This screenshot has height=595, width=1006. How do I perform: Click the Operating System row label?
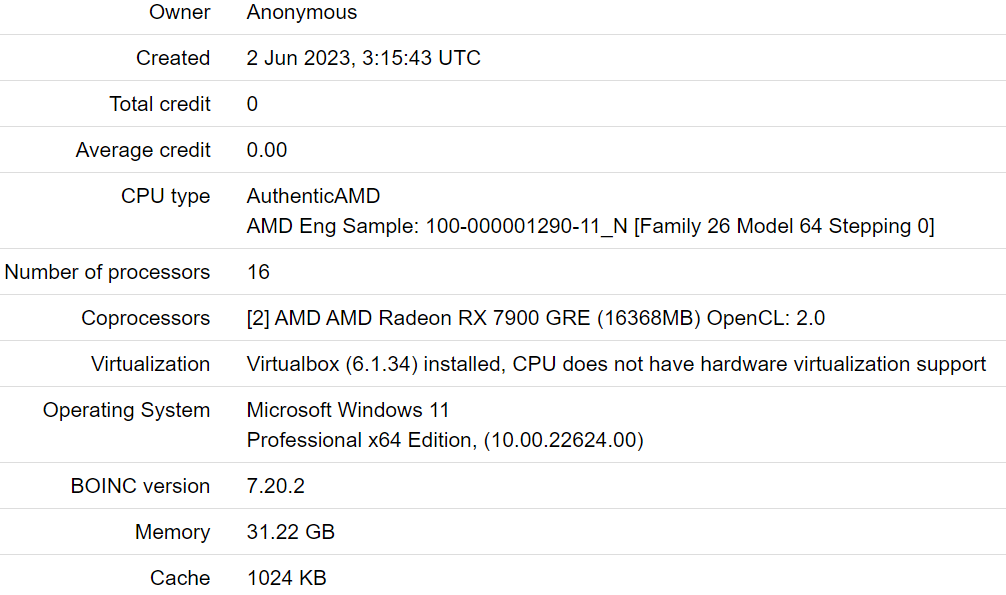click(126, 410)
